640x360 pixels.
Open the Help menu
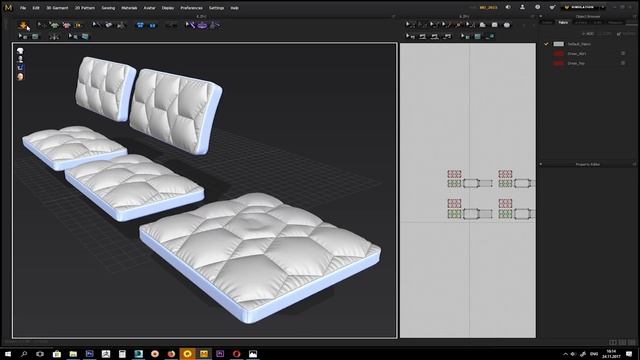(234, 8)
